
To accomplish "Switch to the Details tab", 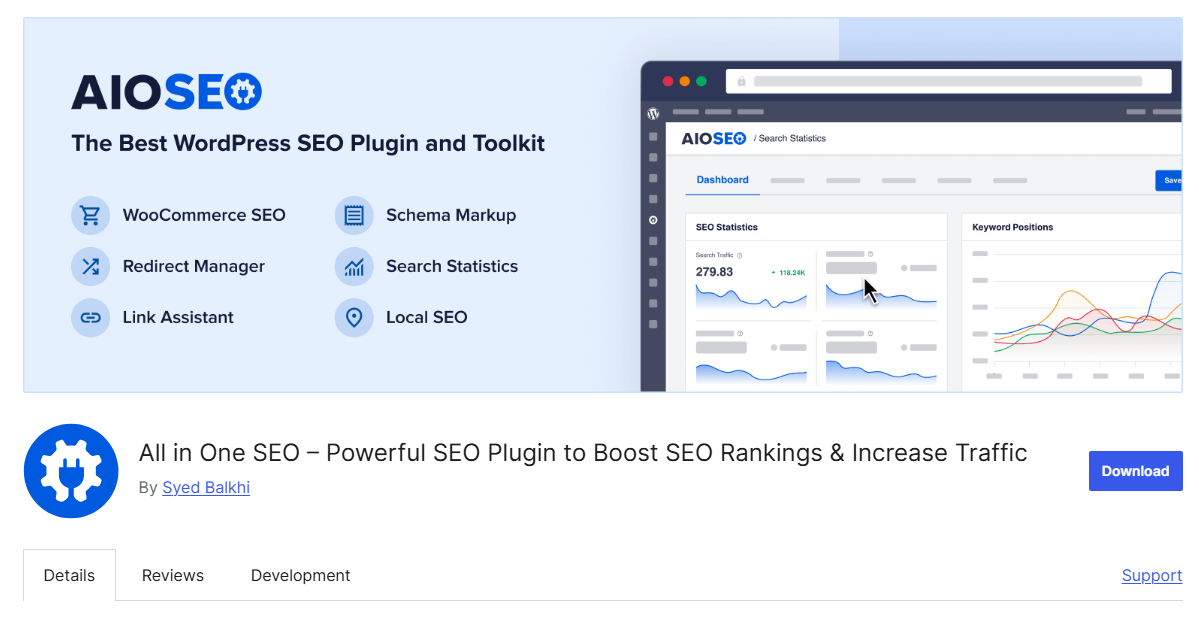I will coord(70,576).
